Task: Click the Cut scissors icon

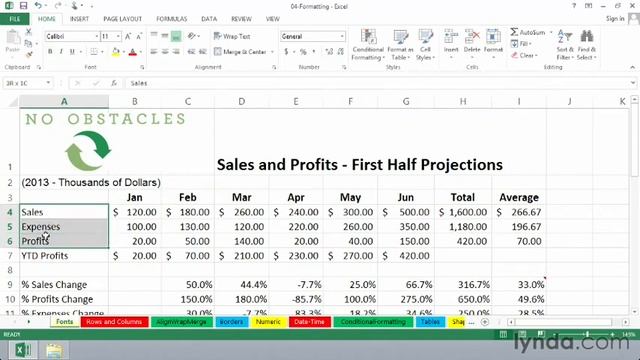Action: (x=28, y=31)
